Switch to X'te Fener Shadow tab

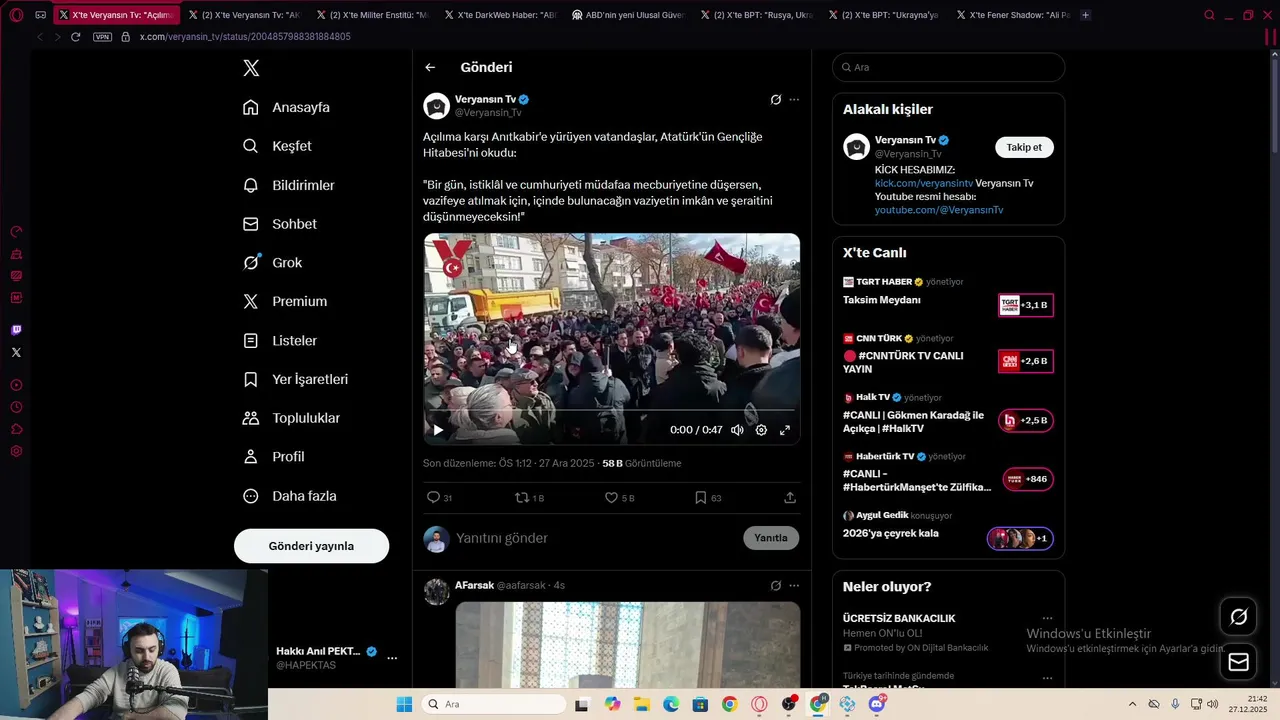click(x=1012, y=15)
